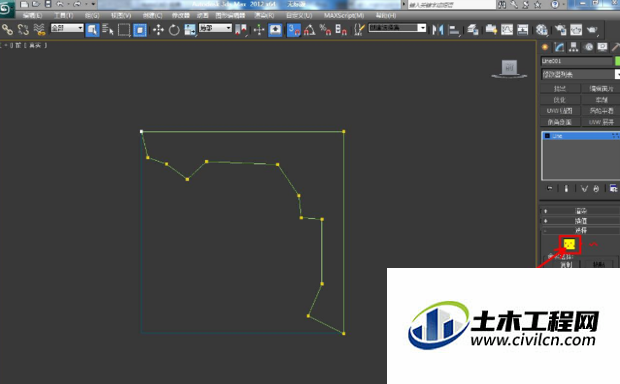Viewport: 620px width, 384px height.
Task: Click the Mirror tool icon
Action: point(438,30)
